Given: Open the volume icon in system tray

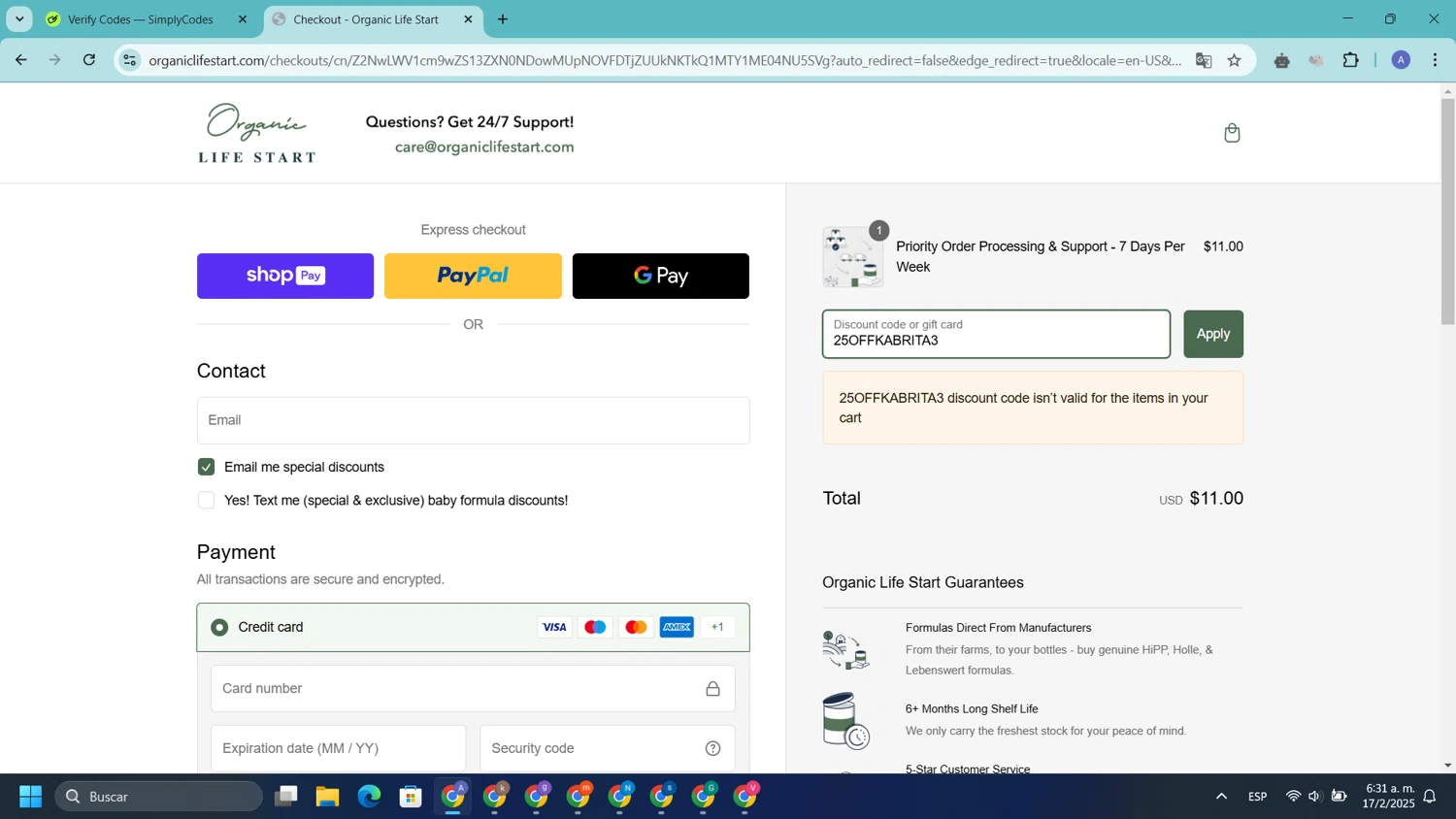Looking at the screenshot, I should coord(1314,797).
